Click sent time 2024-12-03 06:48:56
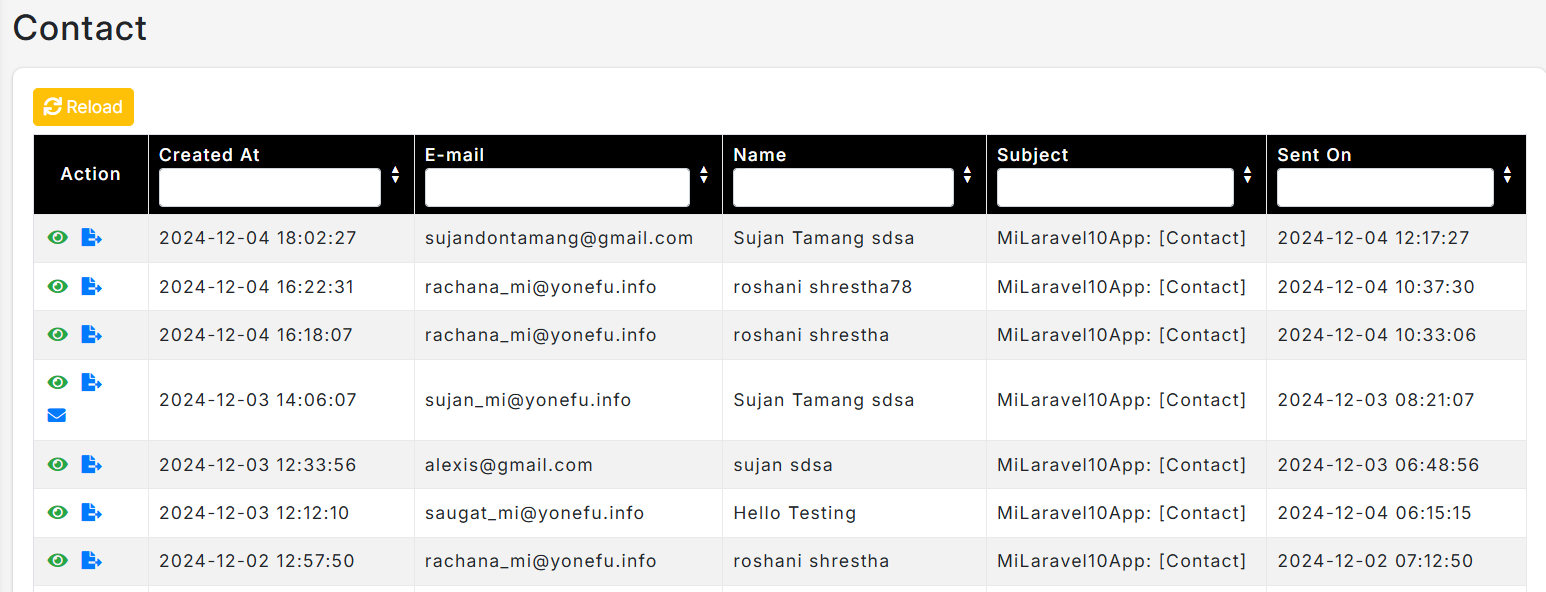Screen dimensions: 1546x592 click(x=1378, y=465)
